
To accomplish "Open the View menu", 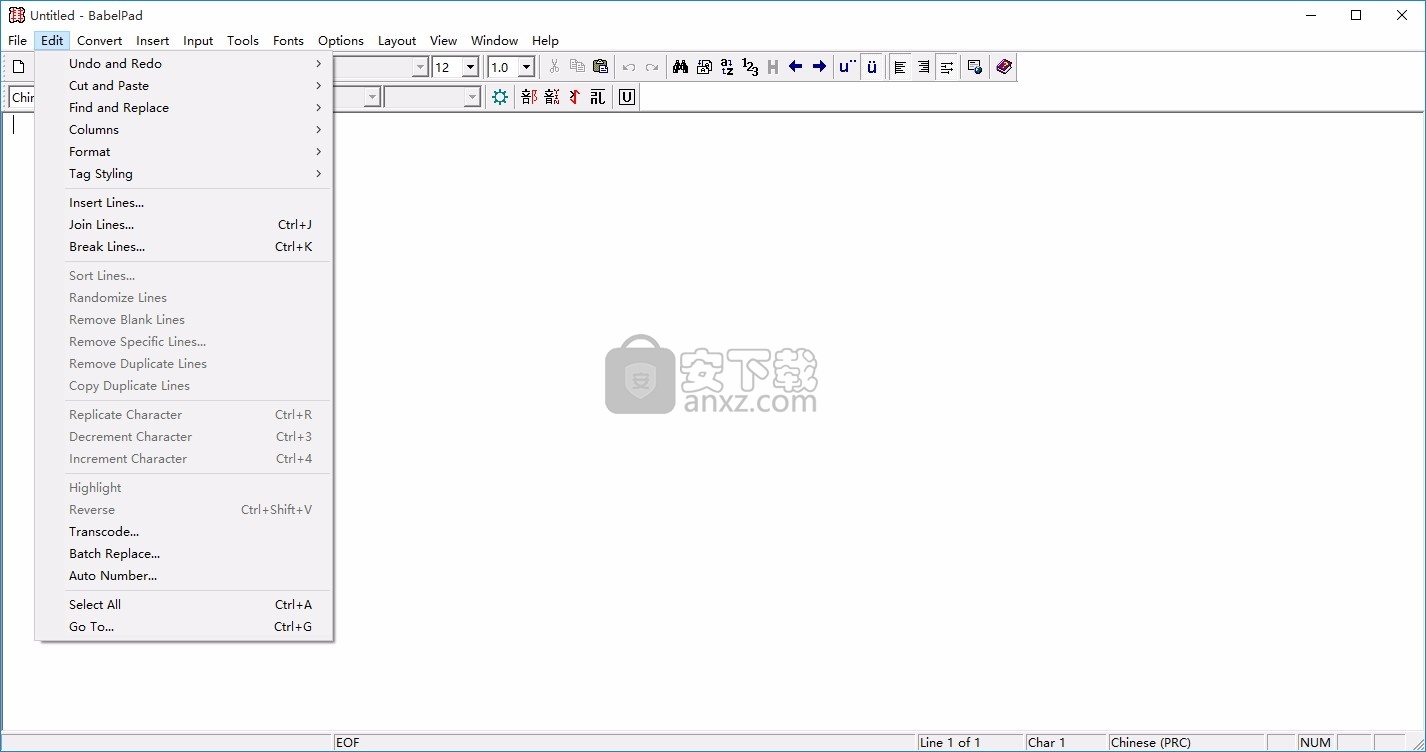I will 443,41.
